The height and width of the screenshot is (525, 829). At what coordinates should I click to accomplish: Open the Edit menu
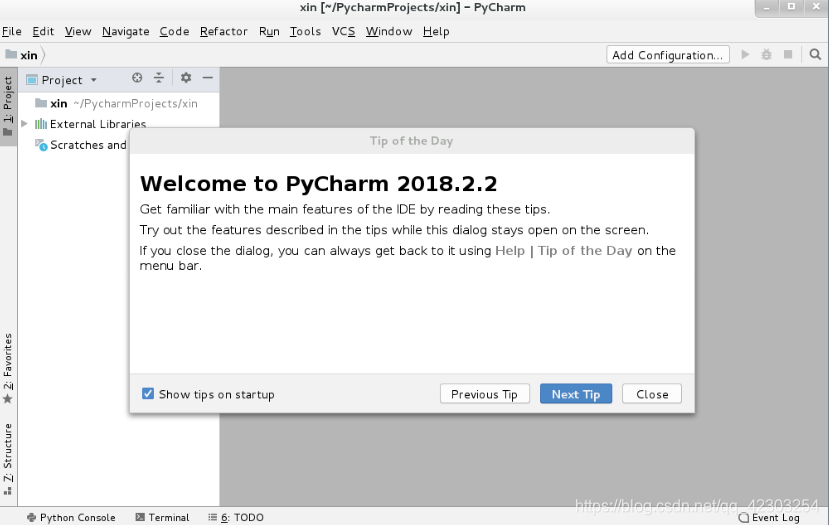pyautogui.click(x=43, y=31)
